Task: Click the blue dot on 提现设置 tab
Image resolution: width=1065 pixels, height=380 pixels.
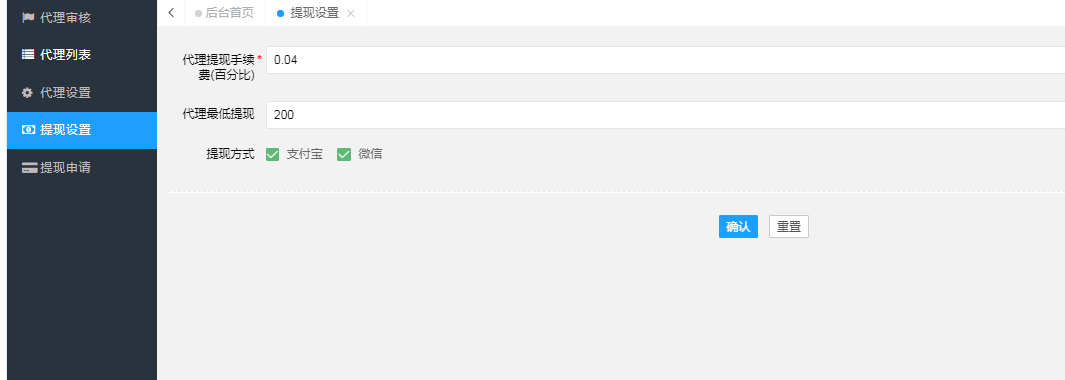Action: tap(281, 14)
